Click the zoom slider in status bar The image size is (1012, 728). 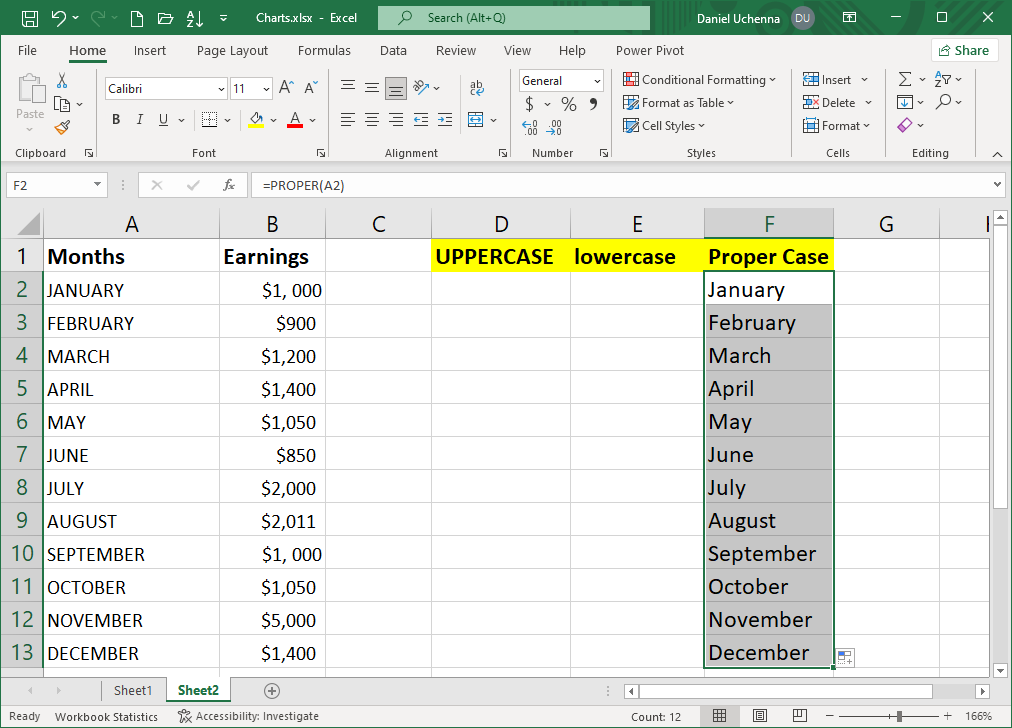[x=900, y=716]
